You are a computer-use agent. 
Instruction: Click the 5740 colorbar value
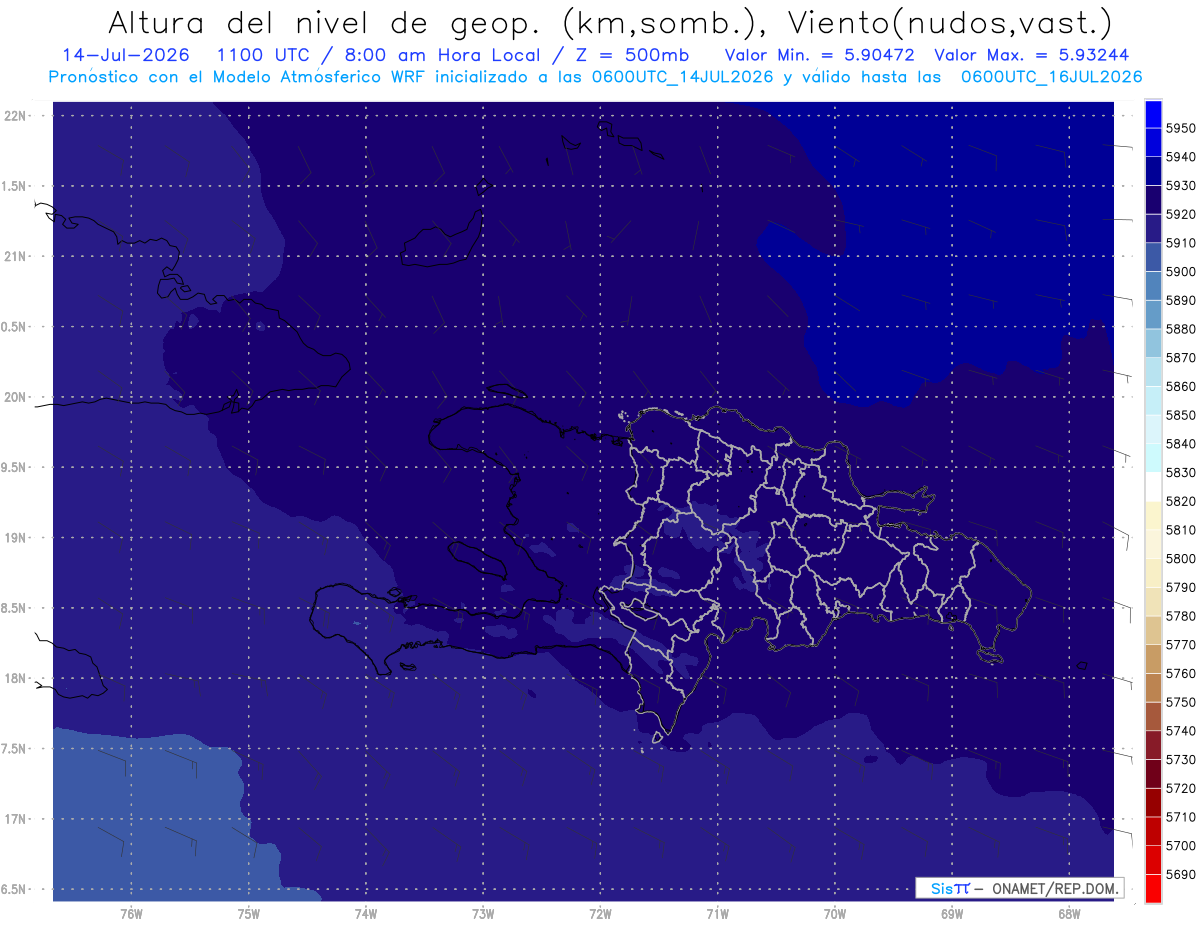(1181, 731)
